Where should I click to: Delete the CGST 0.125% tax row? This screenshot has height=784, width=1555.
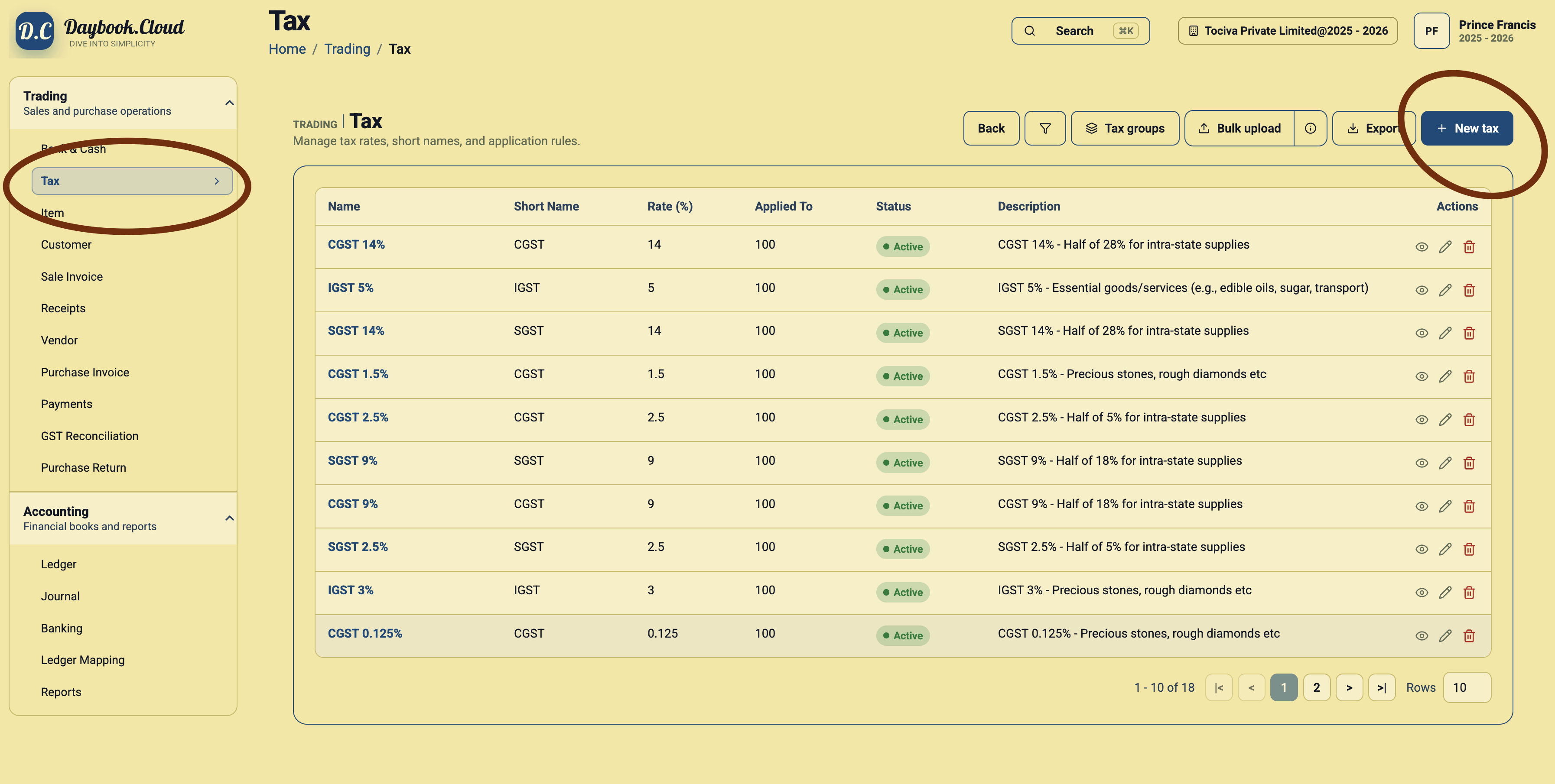pyautogui.click(x=1469, y=635)
